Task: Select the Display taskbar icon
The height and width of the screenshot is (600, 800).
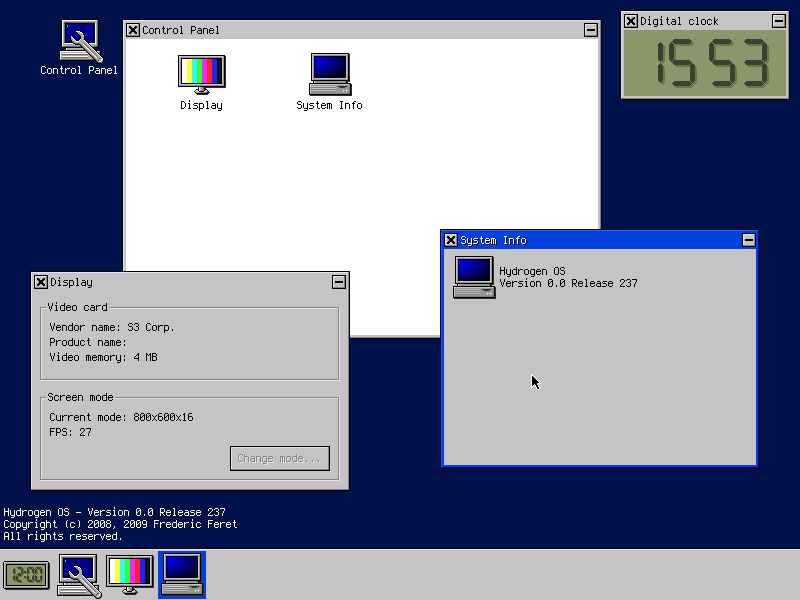Action: pyautogui.click(x=130, y=575)
